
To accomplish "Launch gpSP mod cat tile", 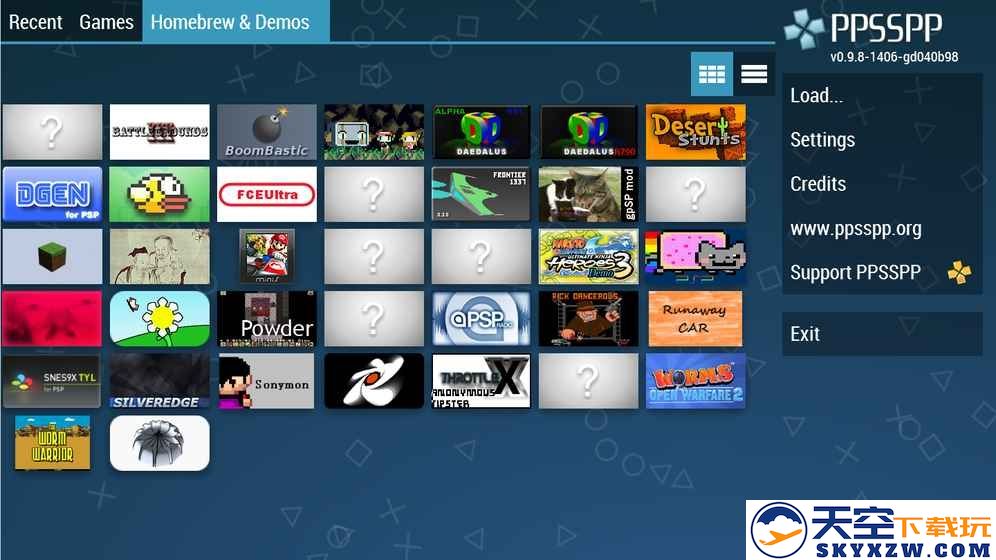I will (x=589, y=194).
